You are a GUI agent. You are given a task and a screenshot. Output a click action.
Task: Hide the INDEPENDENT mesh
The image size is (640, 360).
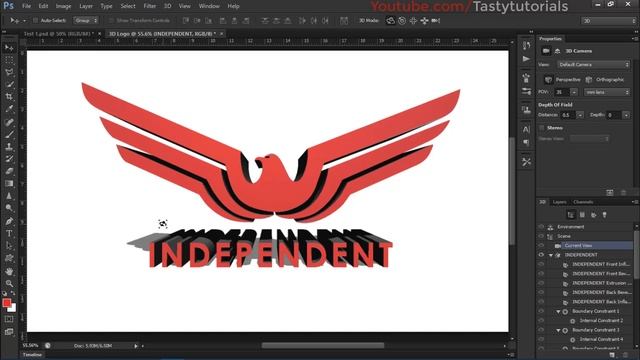tap(541, 255)
